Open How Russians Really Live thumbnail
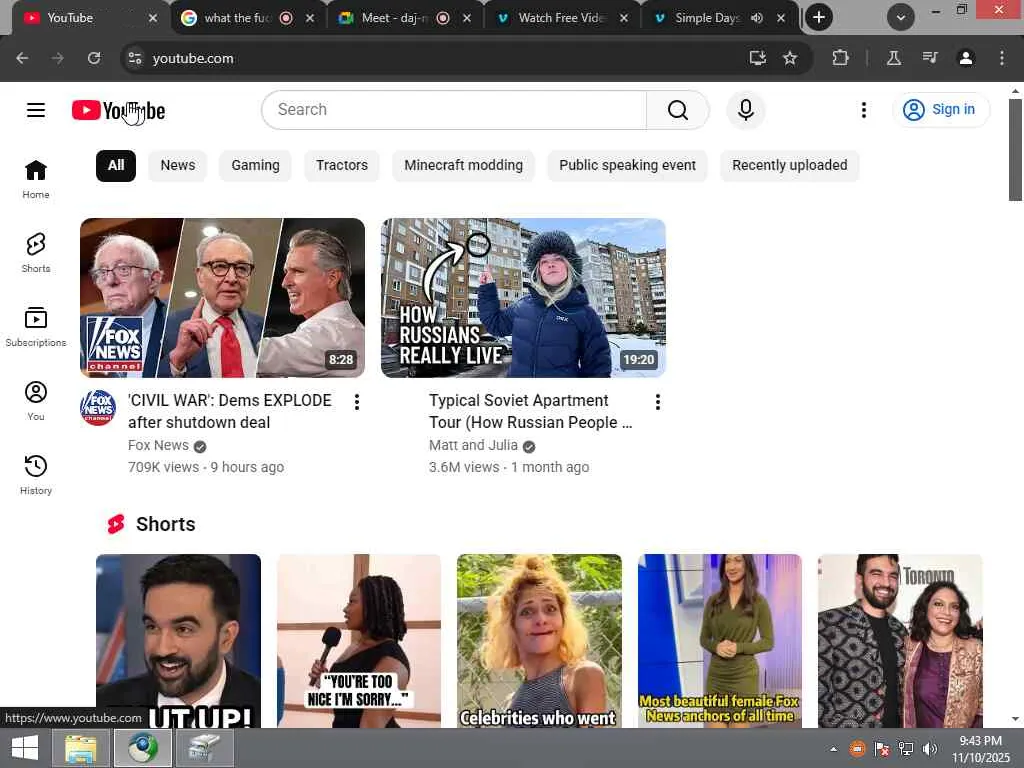 tap(523, 298)
